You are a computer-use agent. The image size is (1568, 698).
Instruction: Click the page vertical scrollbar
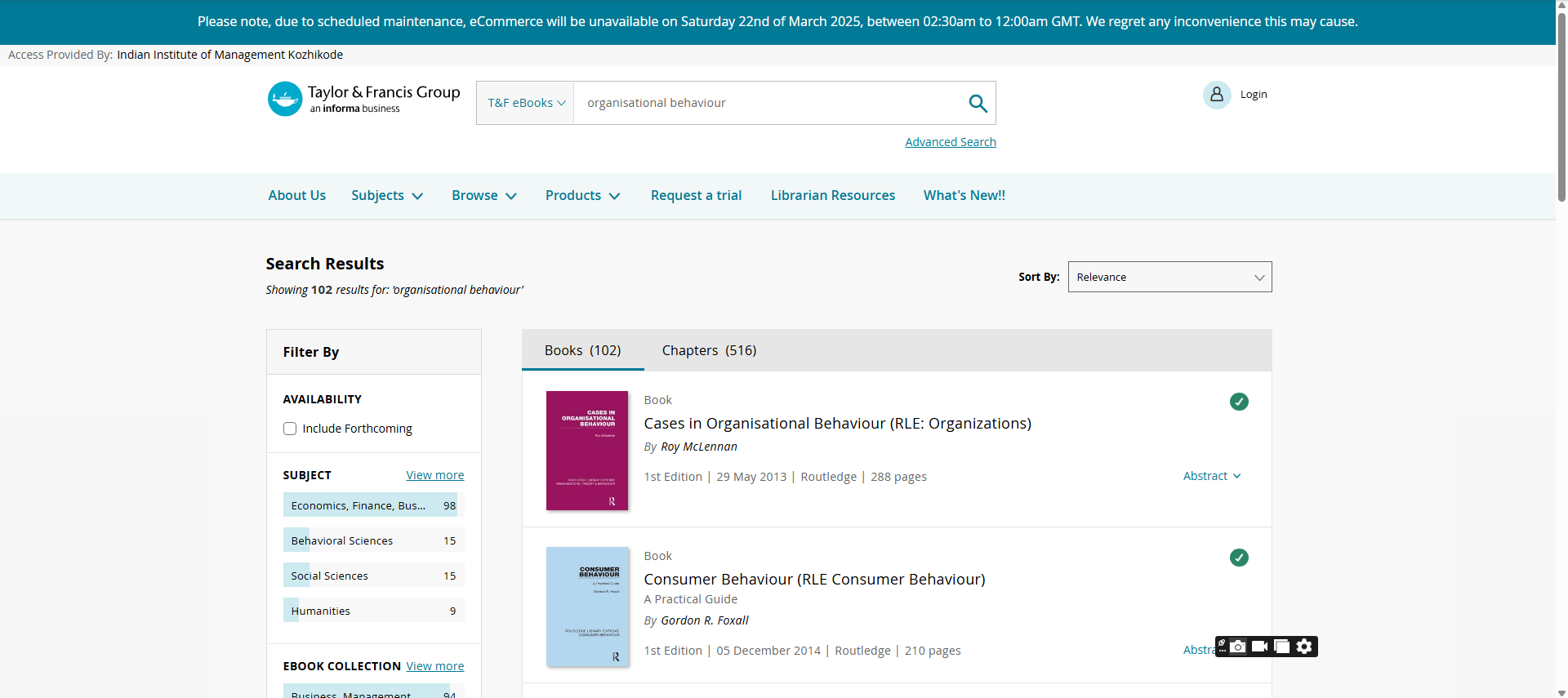[x=1561, y=106]
